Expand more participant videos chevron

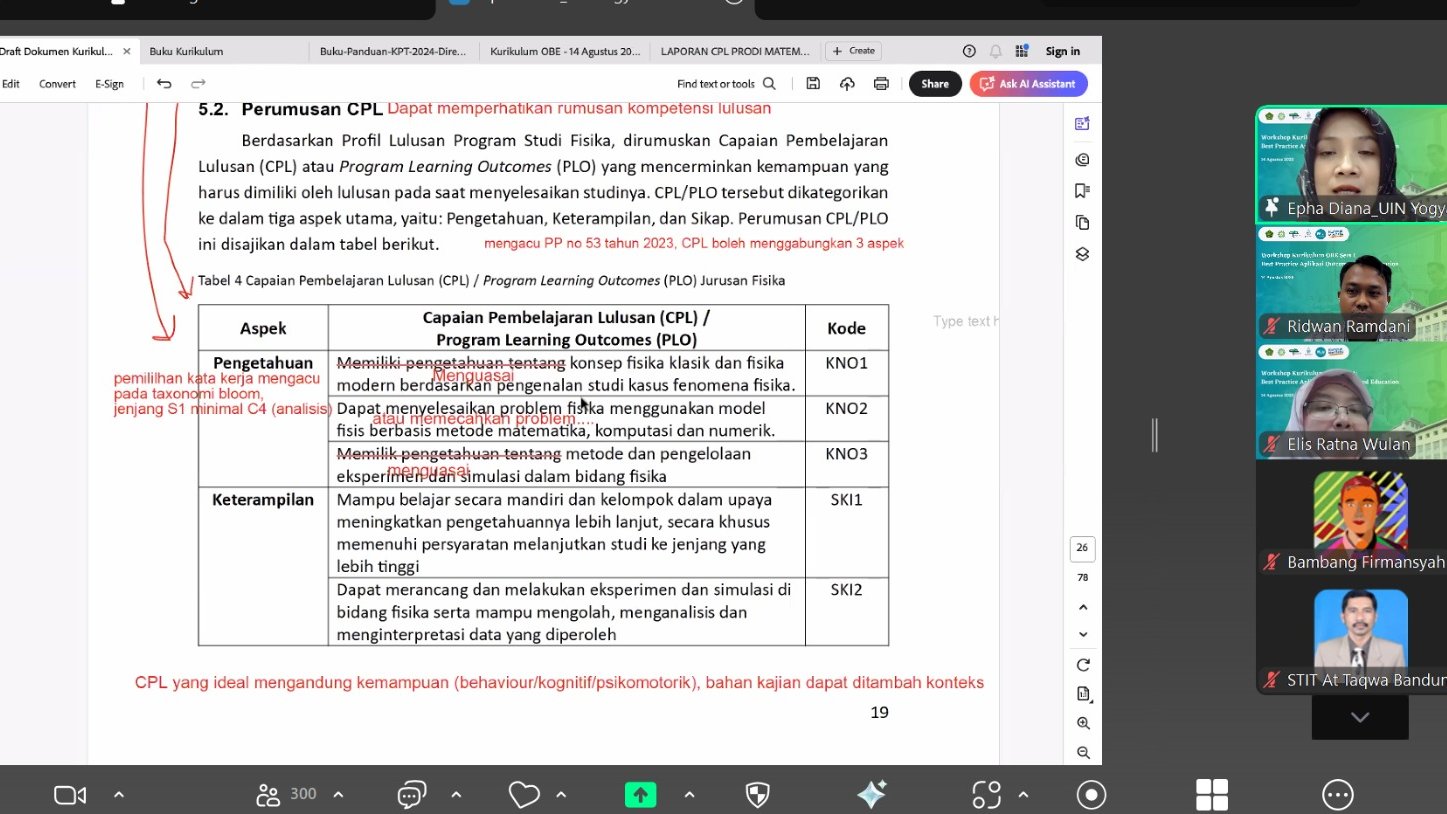(1359, 717)
